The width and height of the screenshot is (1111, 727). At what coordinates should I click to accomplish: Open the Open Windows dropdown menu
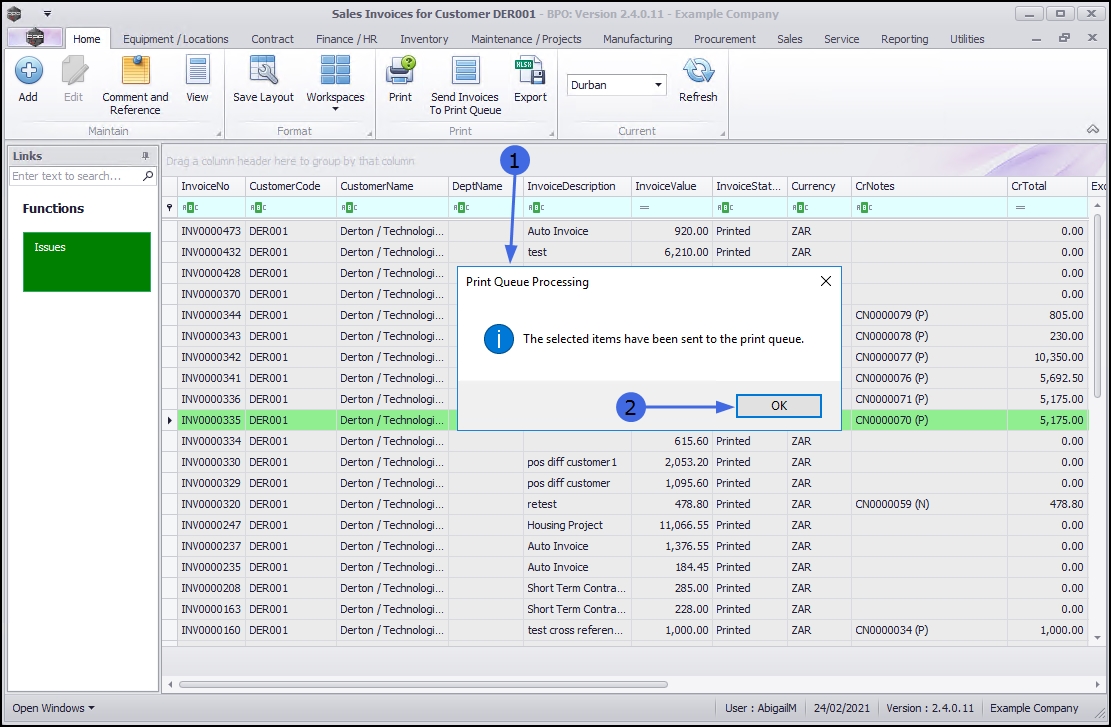click(54, 708)
